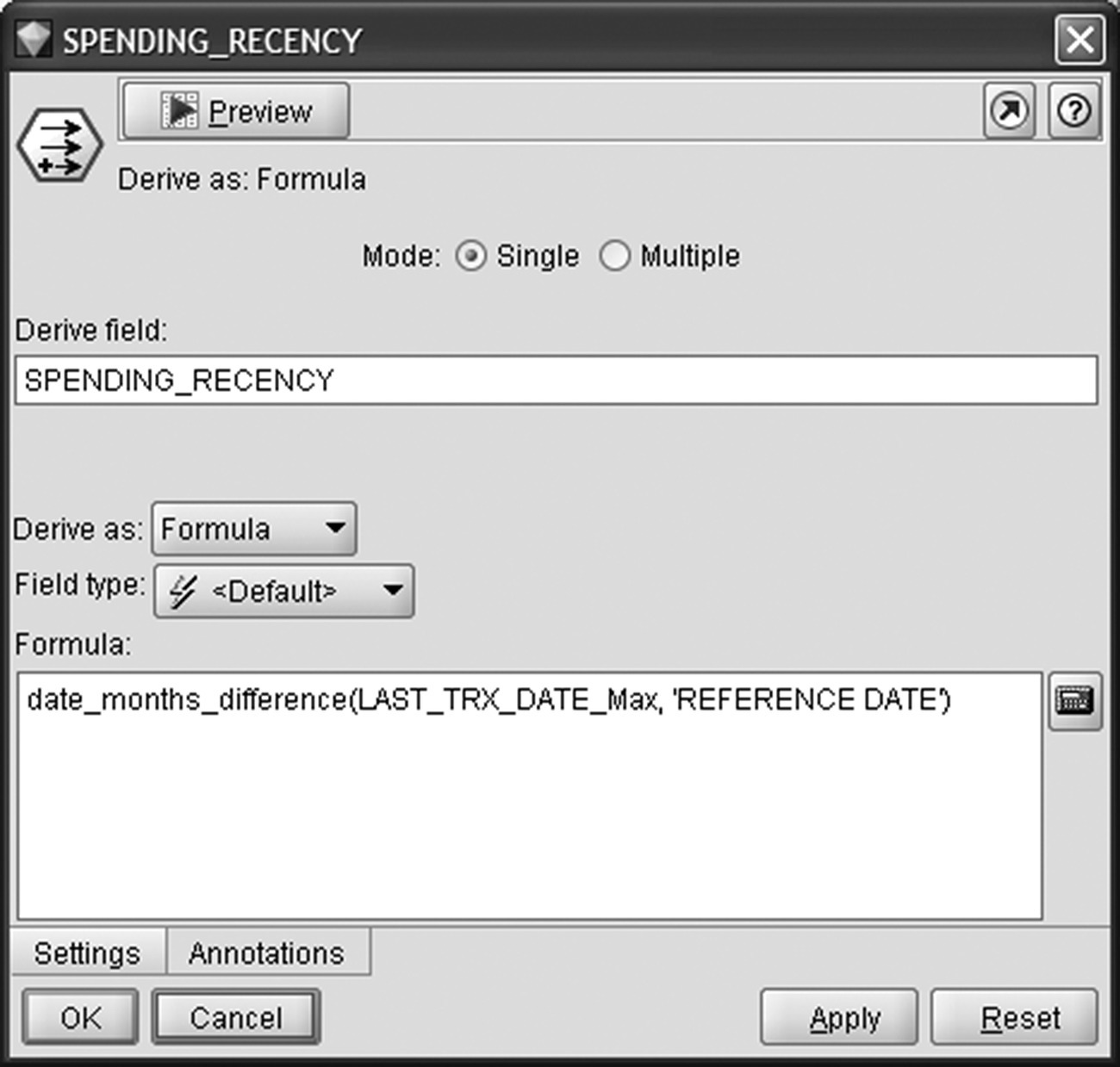Click the Preview button
1120x1067 pixels.
coord(236,110)
